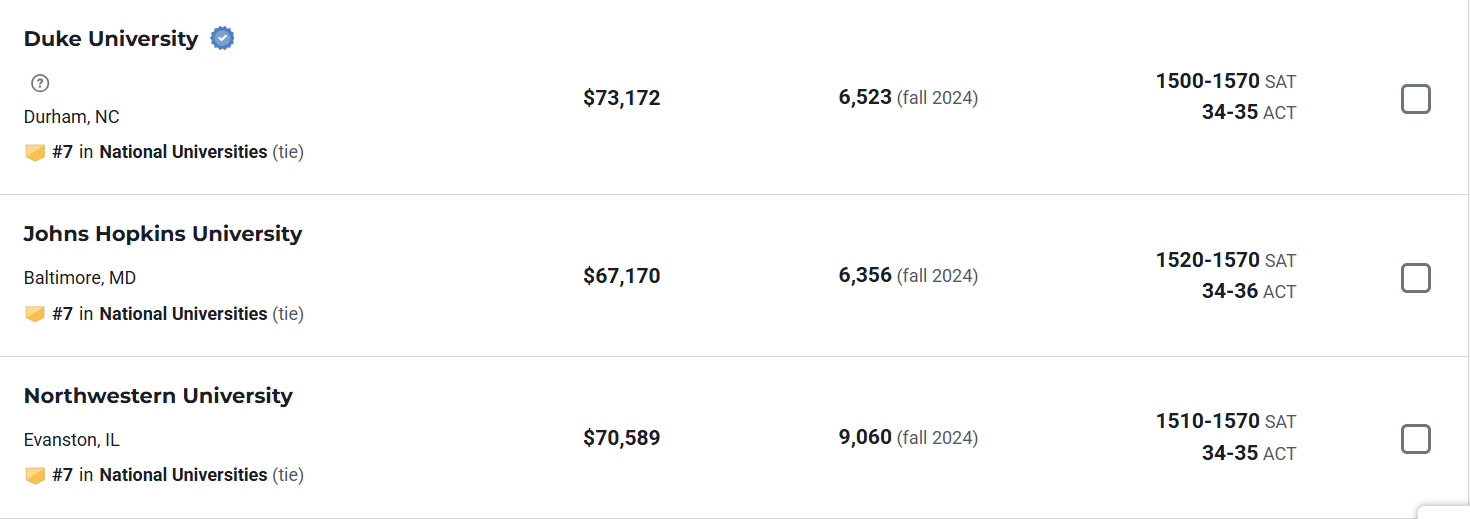Tick the Johns Hopkins University checkbox

point(1415,277)
